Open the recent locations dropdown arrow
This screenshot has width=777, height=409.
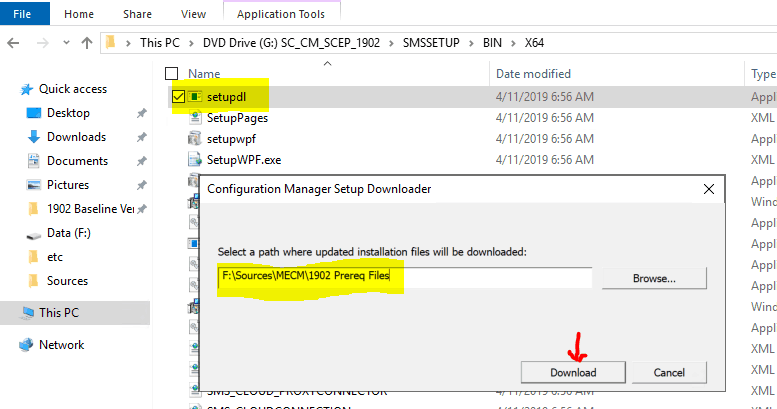tap(66, 43)
